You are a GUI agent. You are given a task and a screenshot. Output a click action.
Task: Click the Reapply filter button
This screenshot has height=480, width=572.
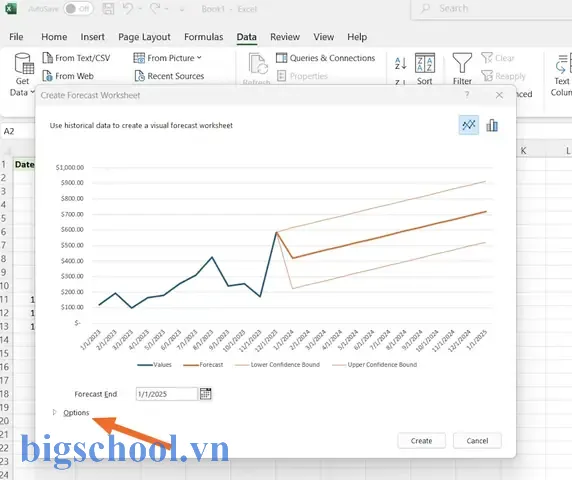(x=503, y=76)
